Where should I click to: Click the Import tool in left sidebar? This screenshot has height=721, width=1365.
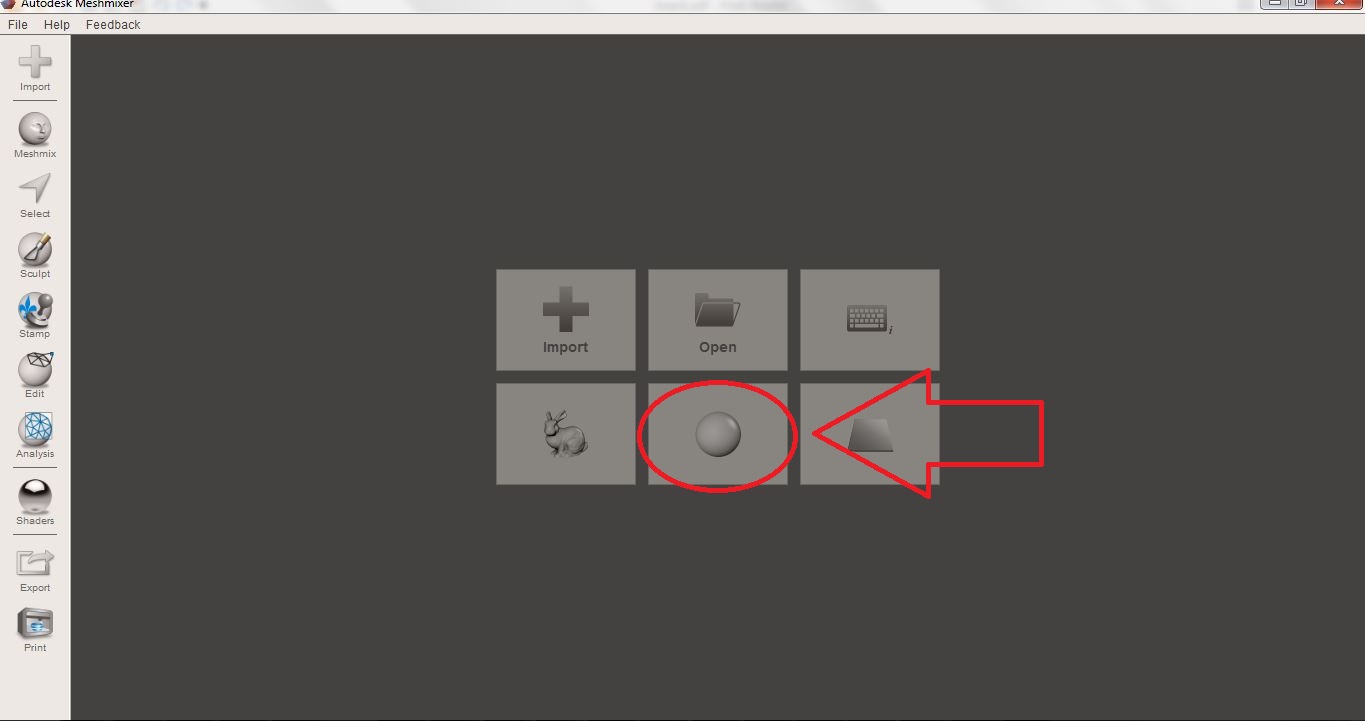35,69
